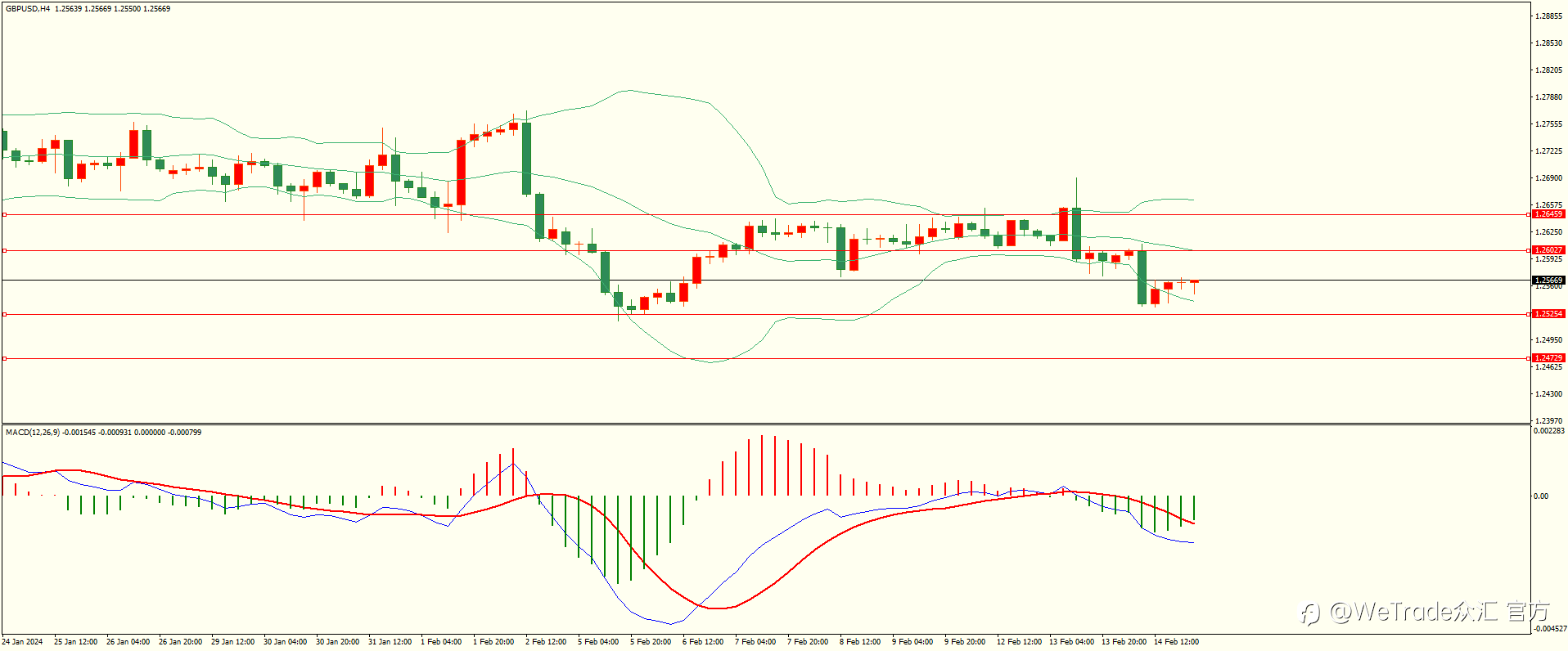This screenshot has width=1568, height=651.
Task: Click the 1 Feb 20:00 time axis label
Action: (493, 642)
